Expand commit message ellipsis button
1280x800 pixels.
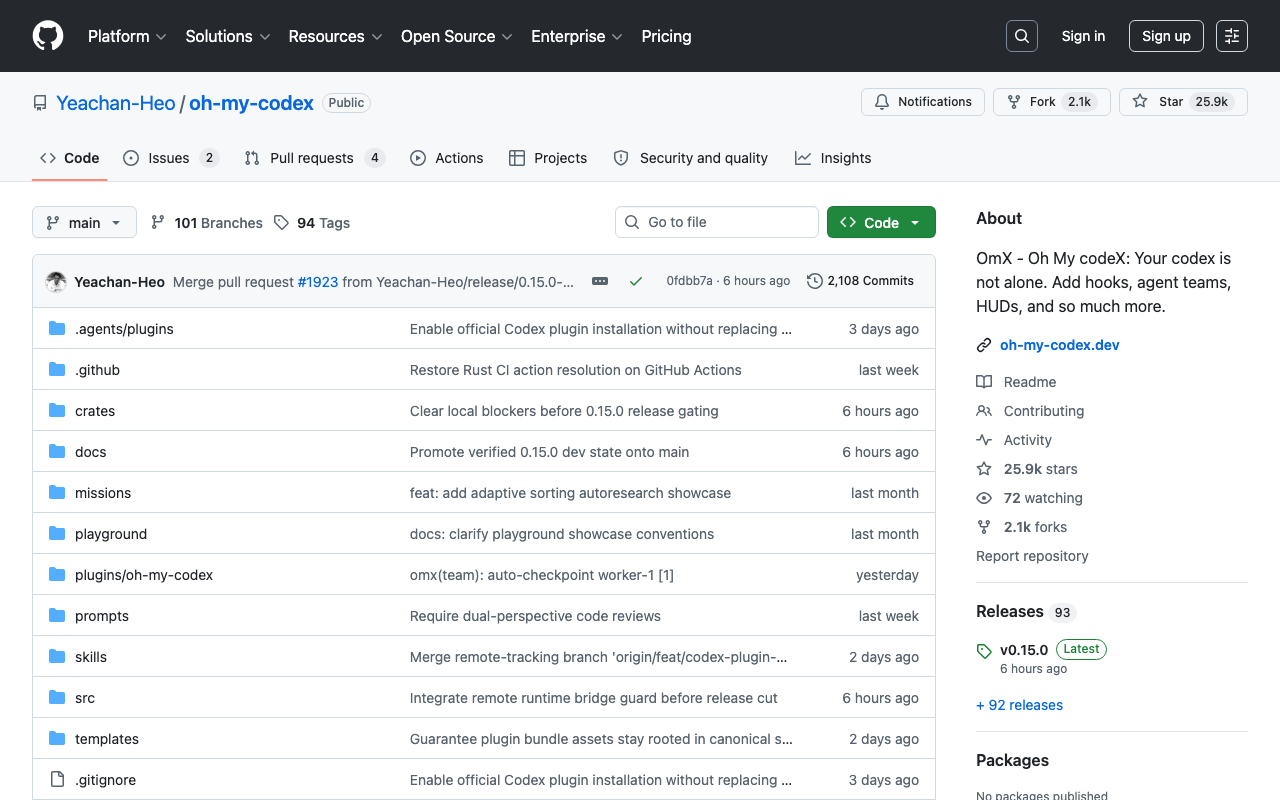[600, 282]
